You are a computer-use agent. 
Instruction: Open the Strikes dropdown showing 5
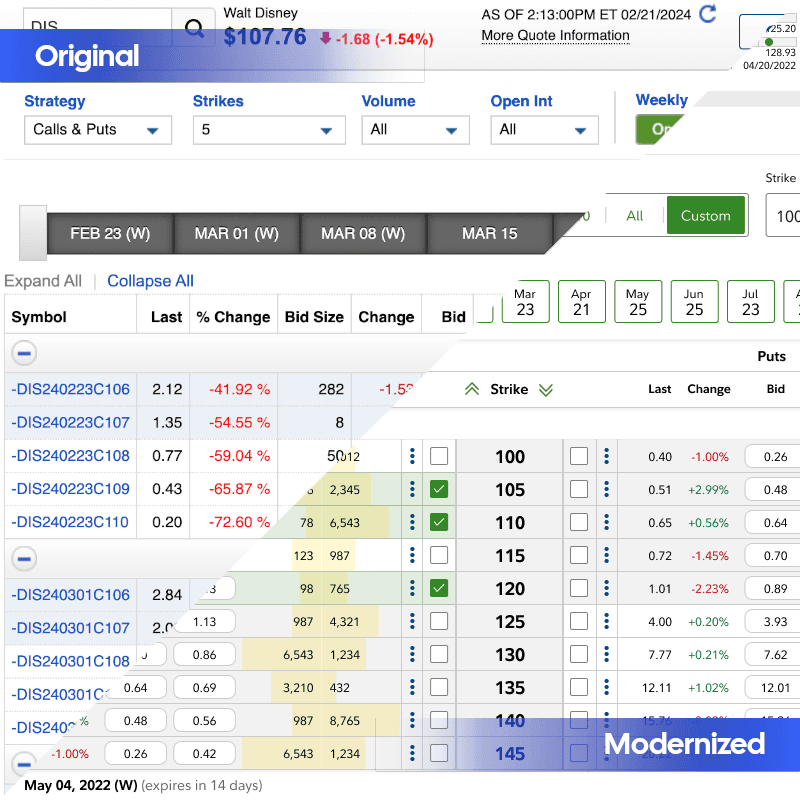pyautogui.click(x=269, y=130)
